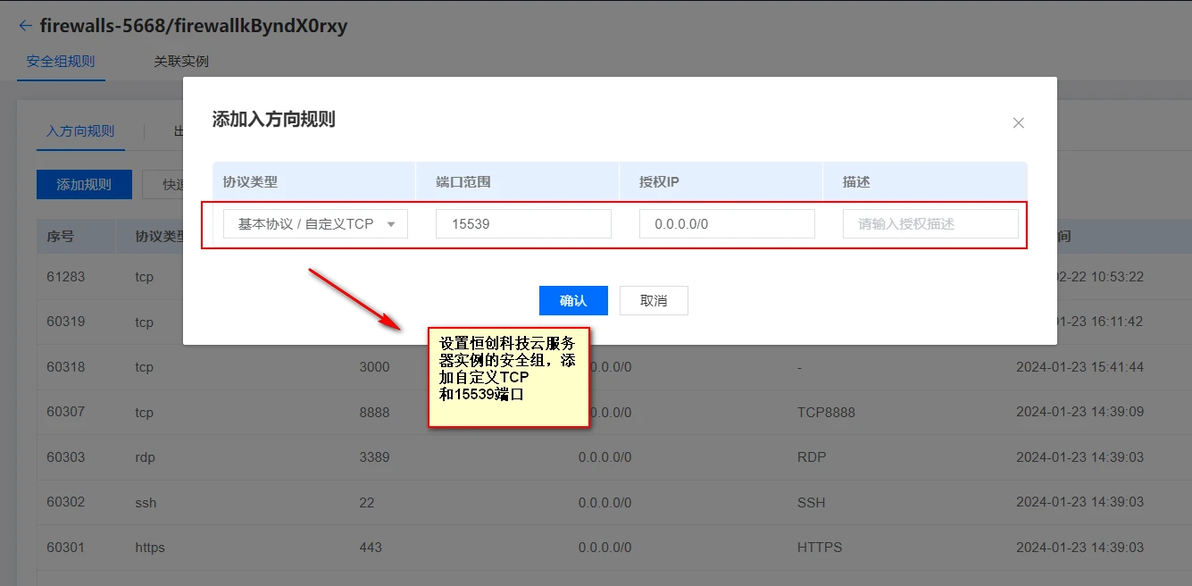Cancel the dialog with 取消 button
Screen dimensions: 1192x586
pos(654,300)
